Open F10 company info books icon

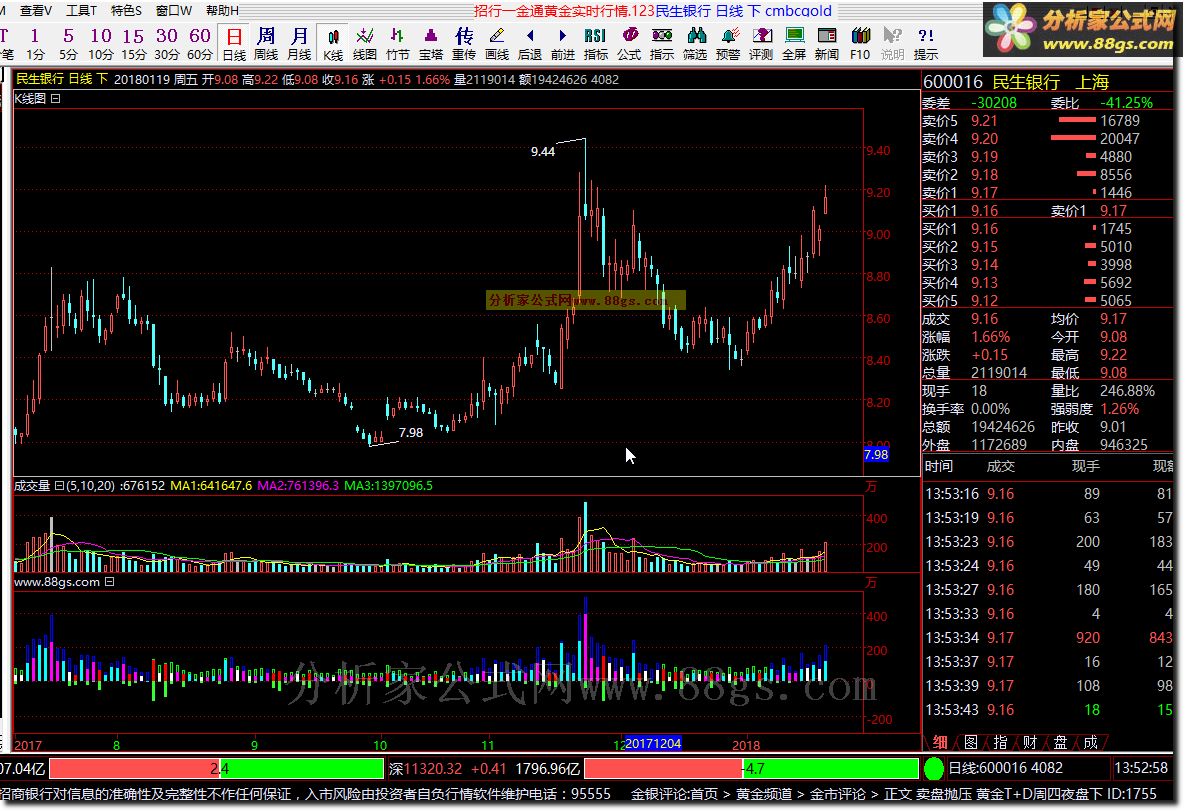[x=860, y=44]
